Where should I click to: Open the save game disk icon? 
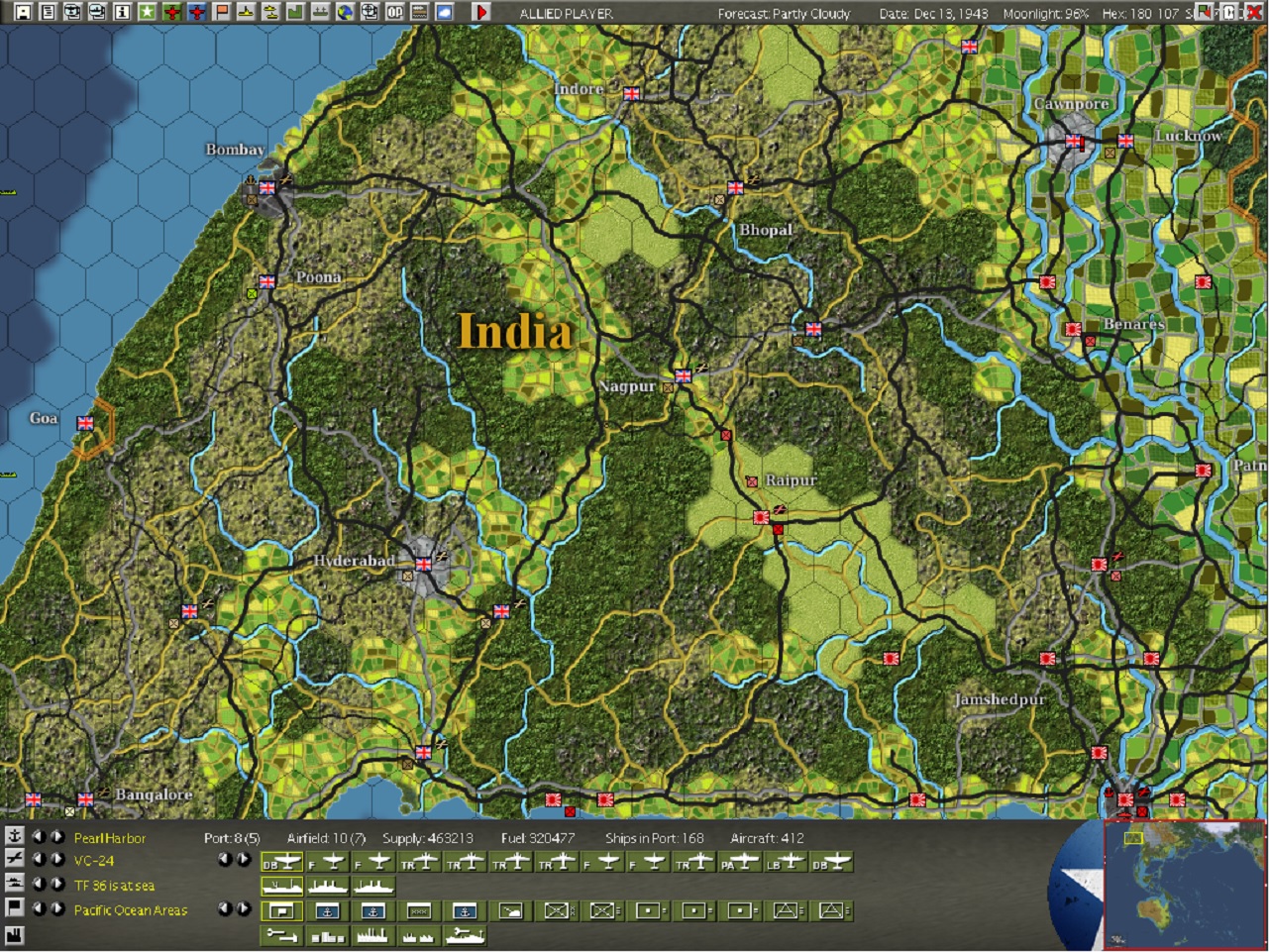[x=23, y=12]
